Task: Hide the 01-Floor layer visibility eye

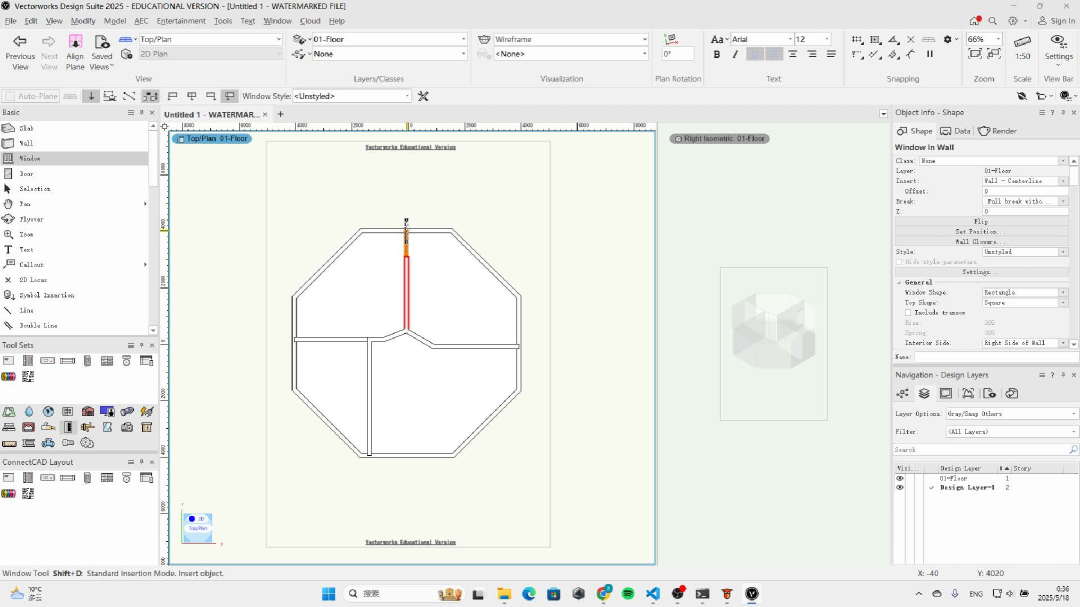Action: pos(900,479)
